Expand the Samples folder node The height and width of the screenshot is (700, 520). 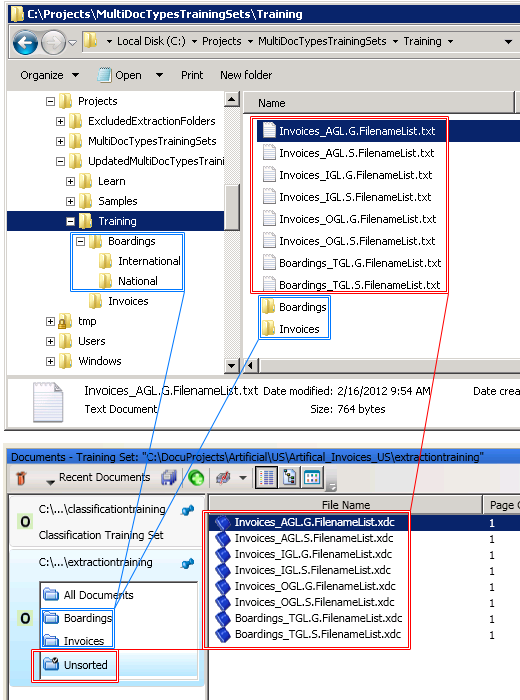pos(70,201)
